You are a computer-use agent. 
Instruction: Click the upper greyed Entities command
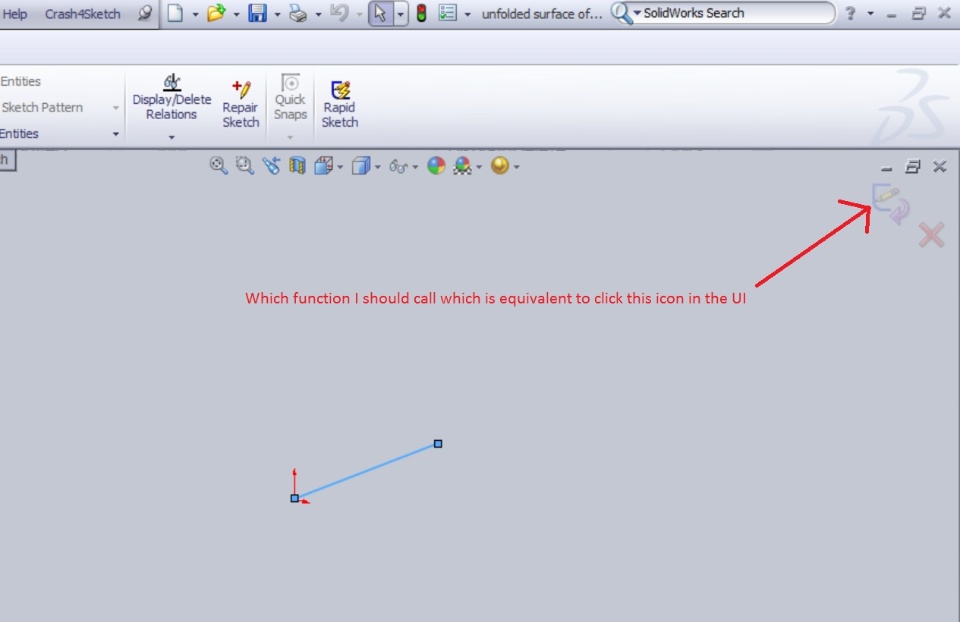point(21,81)
